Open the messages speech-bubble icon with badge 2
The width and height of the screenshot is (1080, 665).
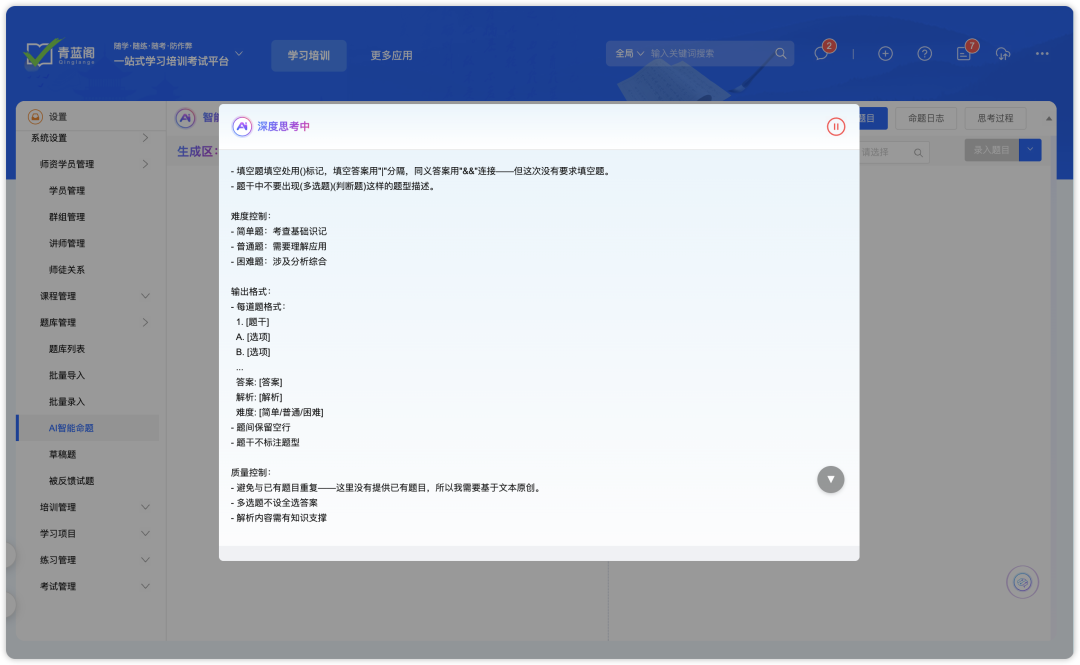821,53
